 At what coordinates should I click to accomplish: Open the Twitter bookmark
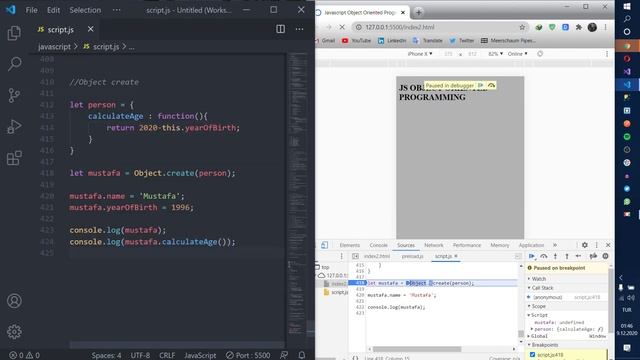click(462, 40)
